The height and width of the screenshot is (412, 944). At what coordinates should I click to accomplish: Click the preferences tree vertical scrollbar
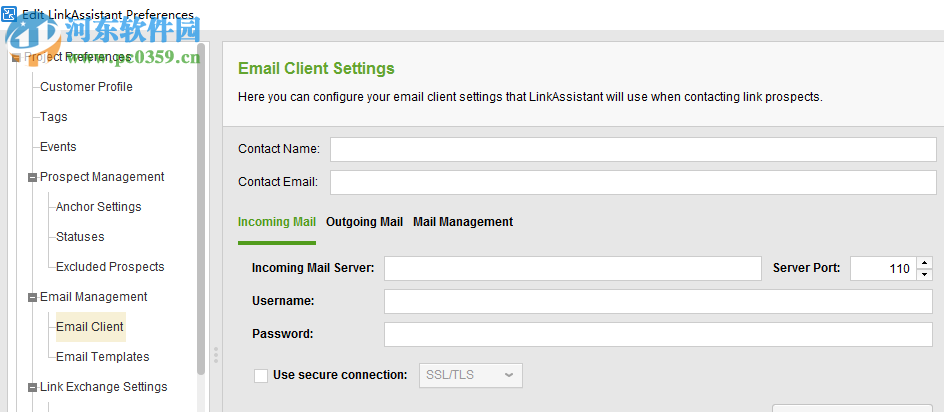[x=201, y=209]
